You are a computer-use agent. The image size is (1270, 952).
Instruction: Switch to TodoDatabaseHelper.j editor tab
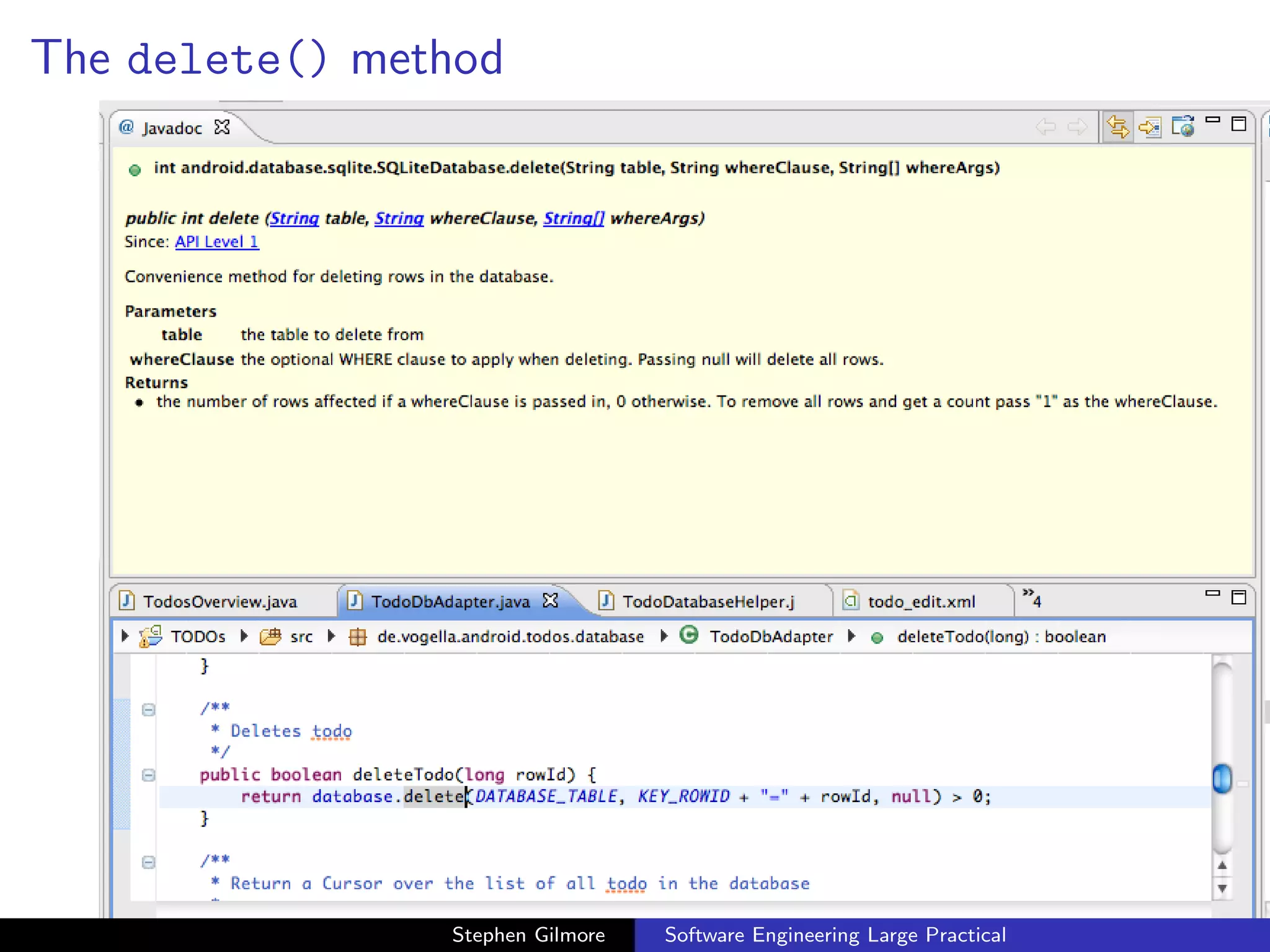[x=708, y=601]
